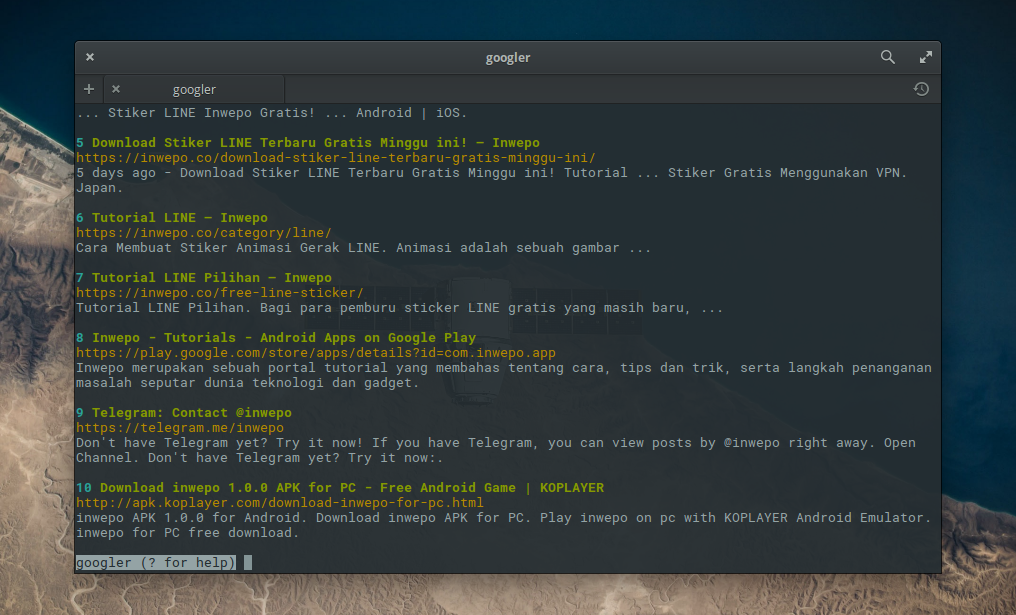Open the inwepo.co/free-line-sticker/ link

[x=220, y=293]
